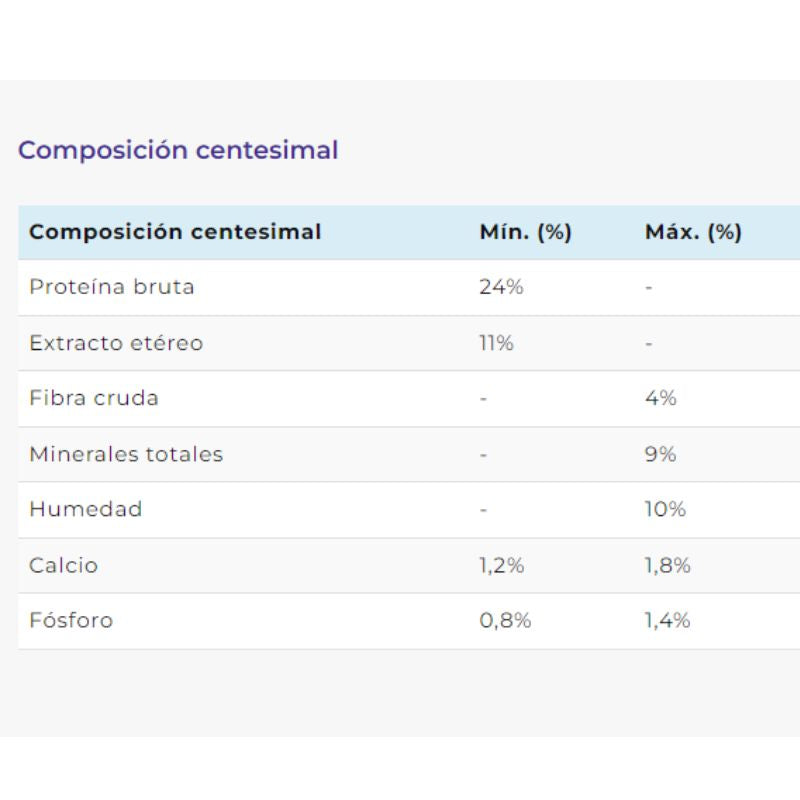Click the 1,4% Fósforo maximum value
This screenshot has height=800, width=800.
[x=667, y=621]
